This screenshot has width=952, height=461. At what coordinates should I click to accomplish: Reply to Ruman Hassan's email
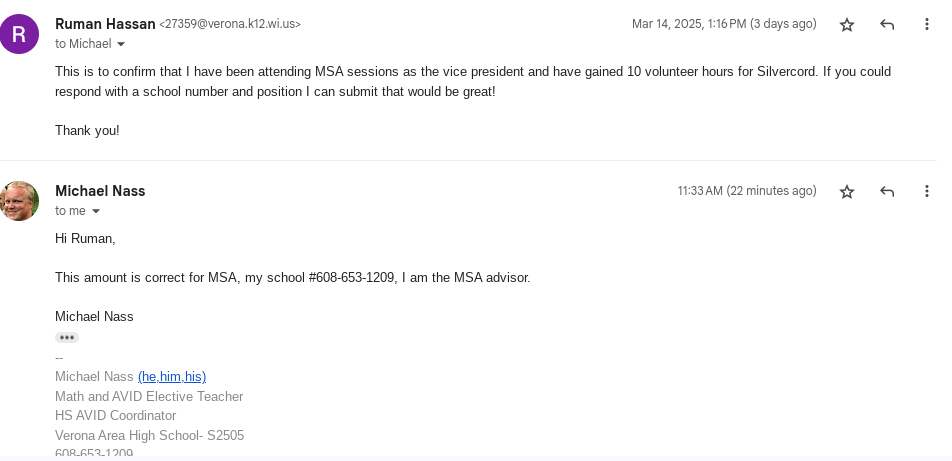pyautogui.click(x=887, y=25)
